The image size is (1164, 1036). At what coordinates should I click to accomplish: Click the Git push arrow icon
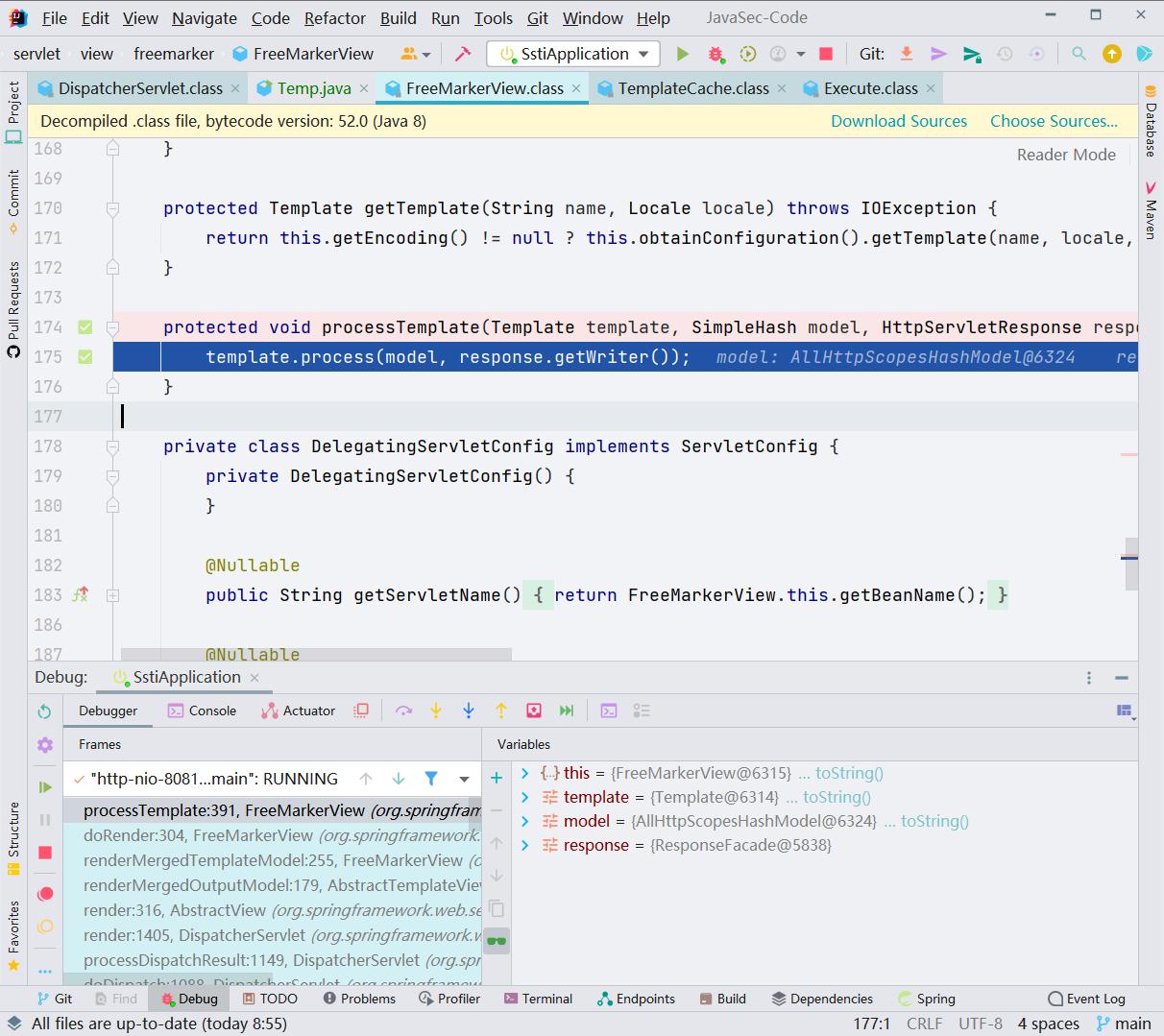coord(938,54)
